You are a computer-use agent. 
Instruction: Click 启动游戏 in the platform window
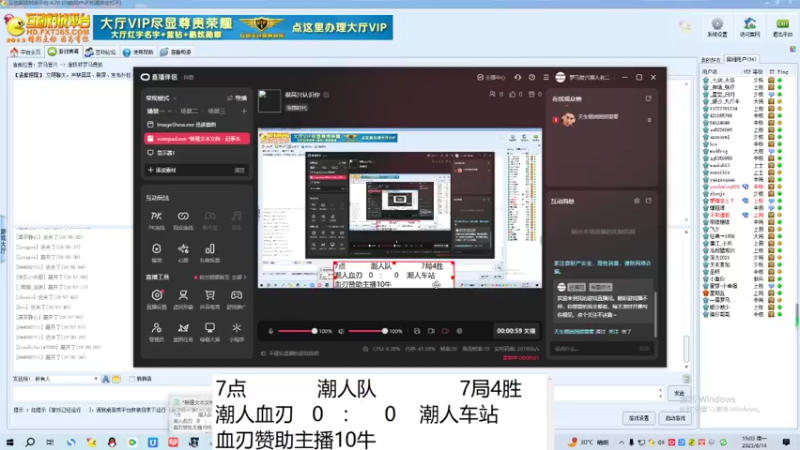point(676,418)
